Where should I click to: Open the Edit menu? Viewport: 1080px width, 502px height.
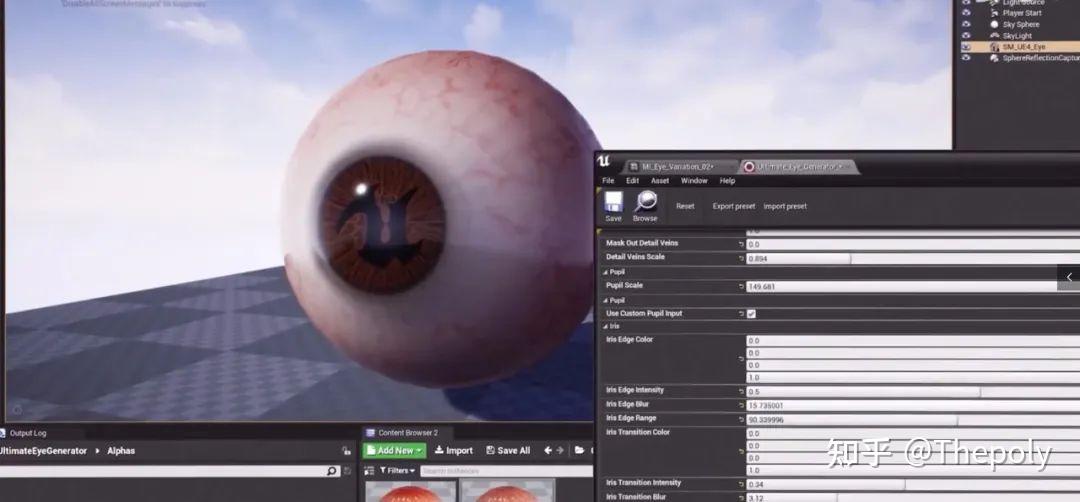coord(632,180)
